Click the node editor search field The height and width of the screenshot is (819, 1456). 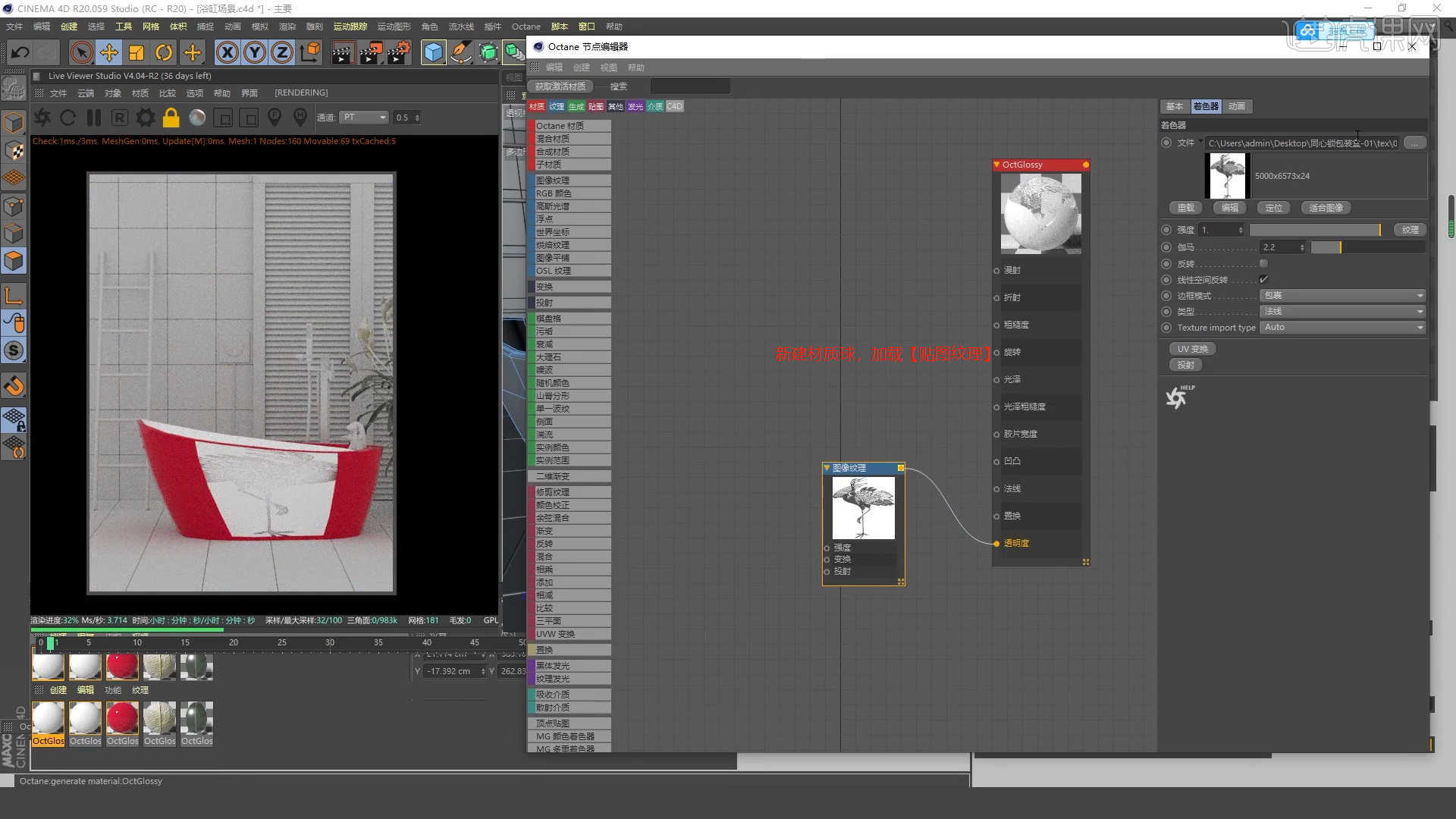(690, 86)
